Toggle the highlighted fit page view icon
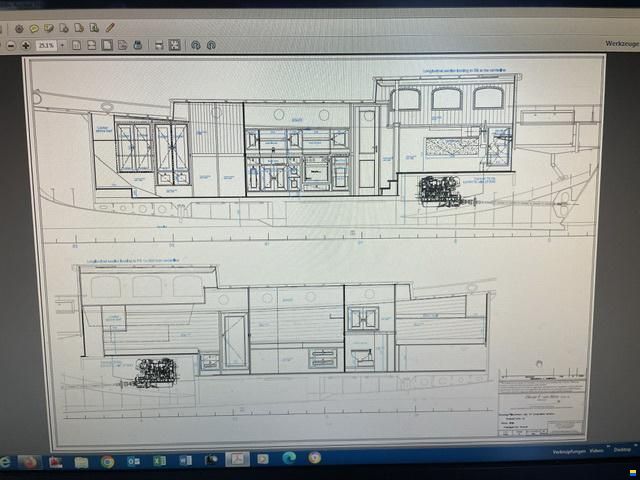Screen dimensions: 640x480 click(x=107, y=45)
